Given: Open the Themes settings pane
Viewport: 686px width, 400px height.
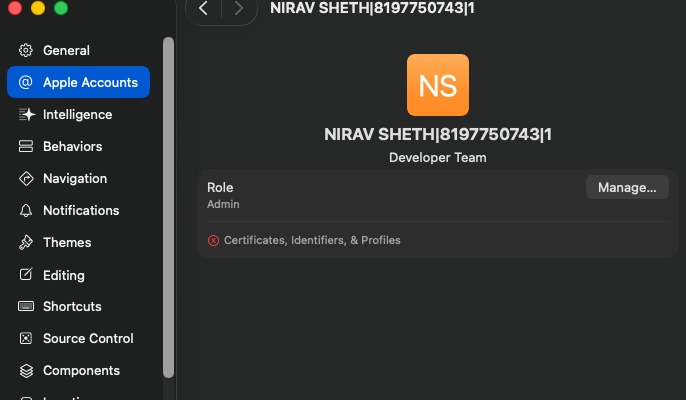Looking at the screenshot, I should click(79, 242).
